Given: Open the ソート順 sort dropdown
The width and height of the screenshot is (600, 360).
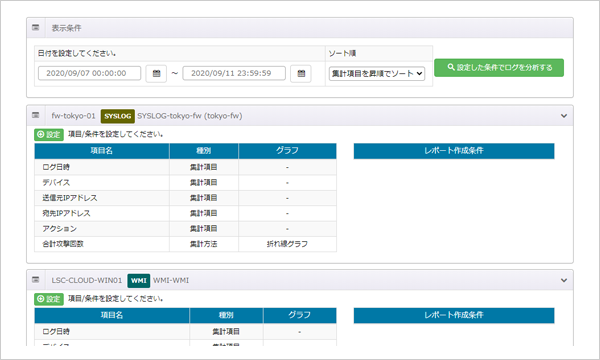Looking at the screenshot, I should pos(377,73).
